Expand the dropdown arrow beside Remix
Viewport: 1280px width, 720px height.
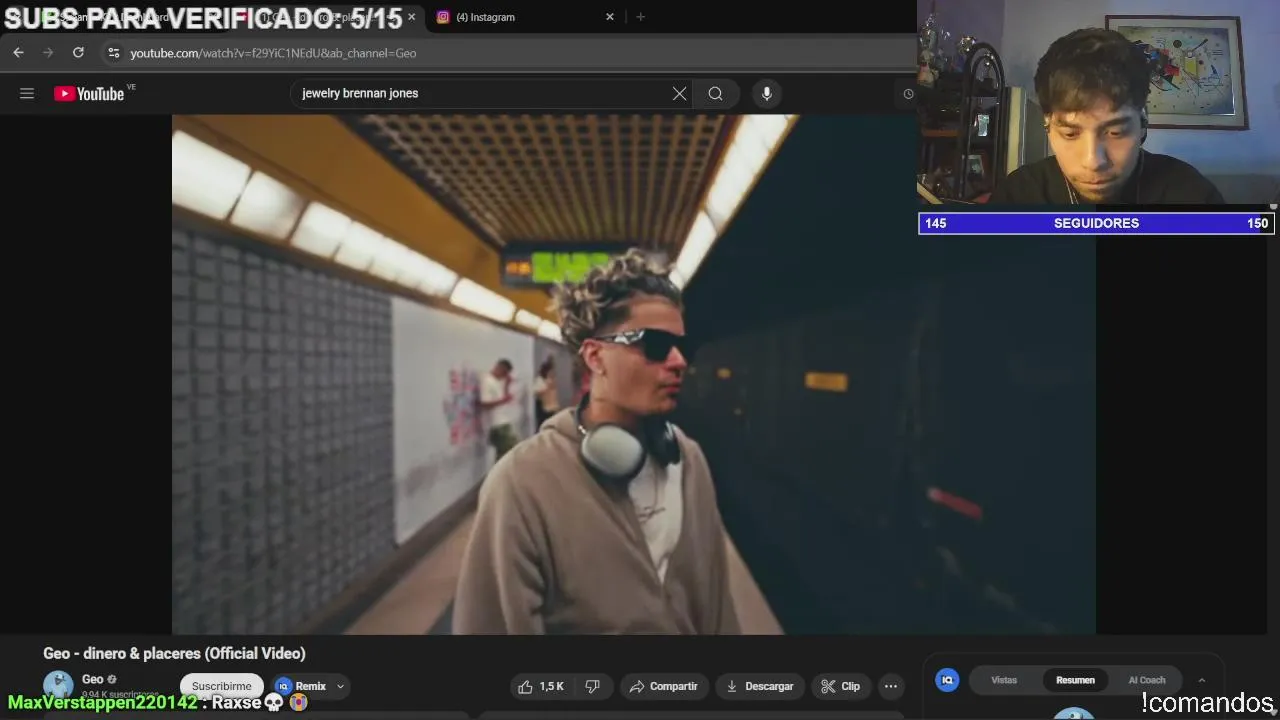[x=340, y=686]
